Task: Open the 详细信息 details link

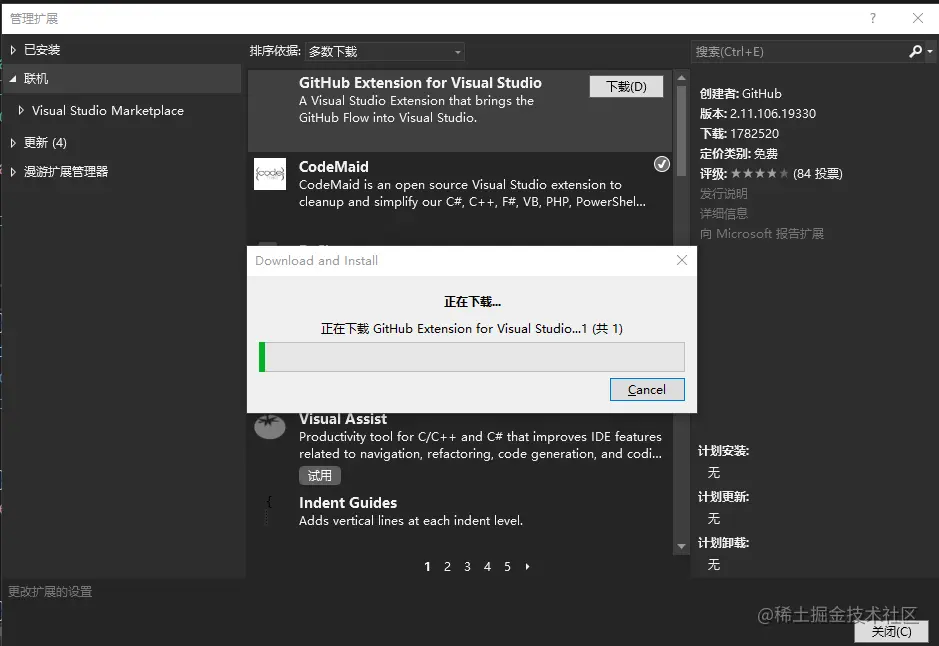Action: tap(723, 213)
